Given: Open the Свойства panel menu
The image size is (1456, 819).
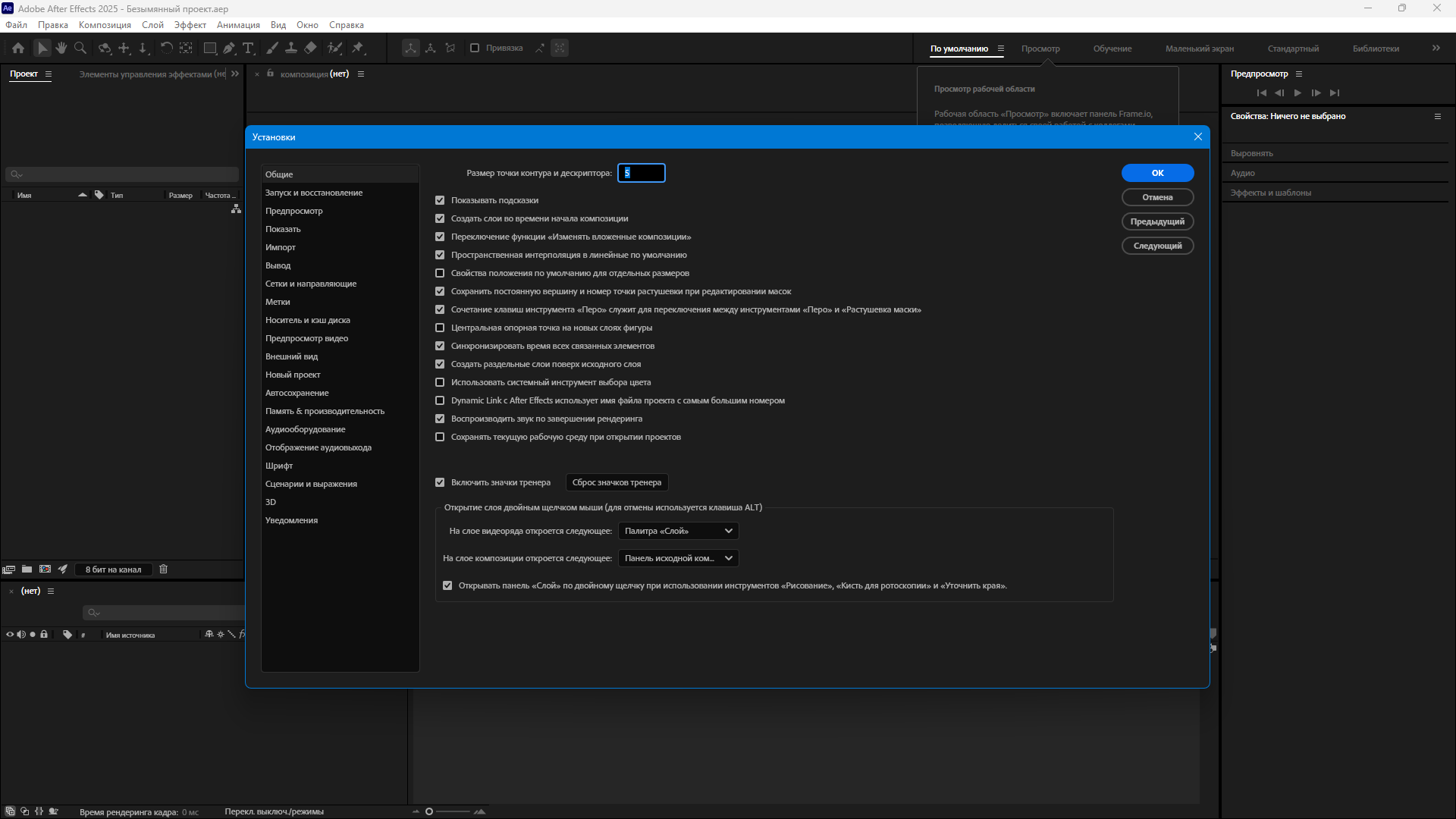Looking at the screenshot, I should [1437, 117].
